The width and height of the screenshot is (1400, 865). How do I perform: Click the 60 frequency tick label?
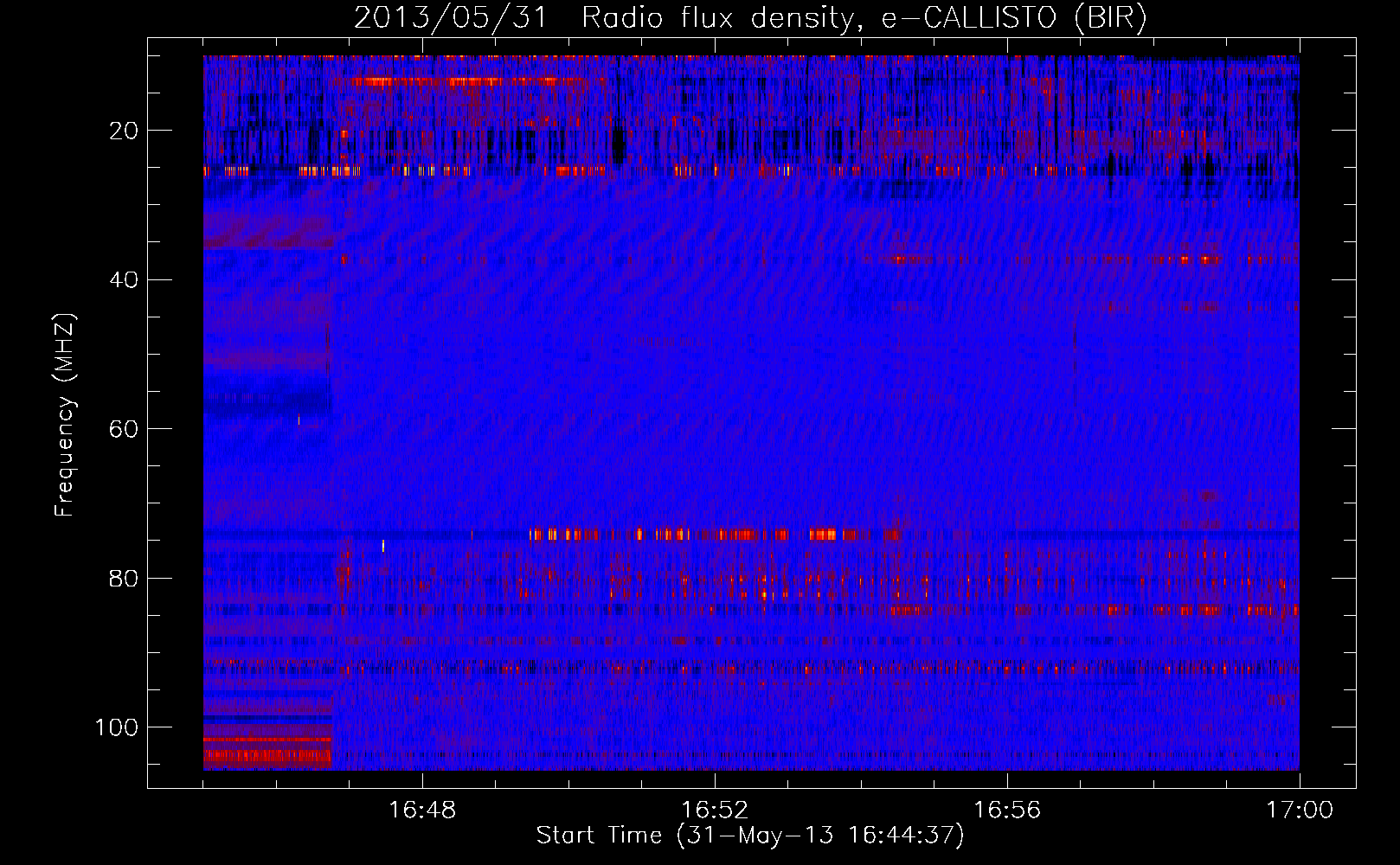(x=125, y=429)
